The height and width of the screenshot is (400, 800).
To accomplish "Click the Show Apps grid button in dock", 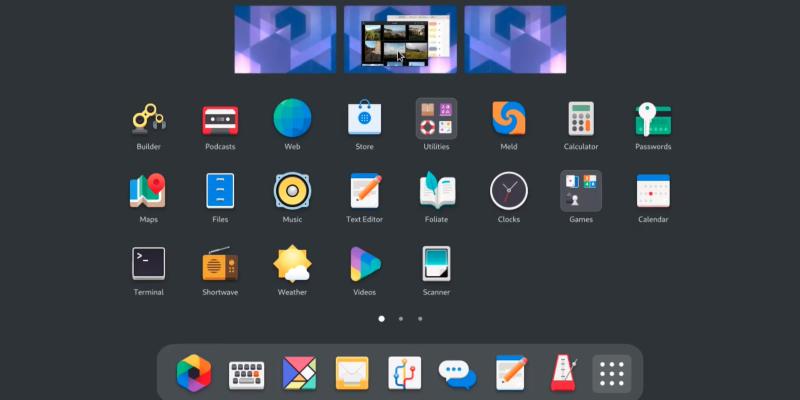I will pyautogui.click(x=611, y=373).
